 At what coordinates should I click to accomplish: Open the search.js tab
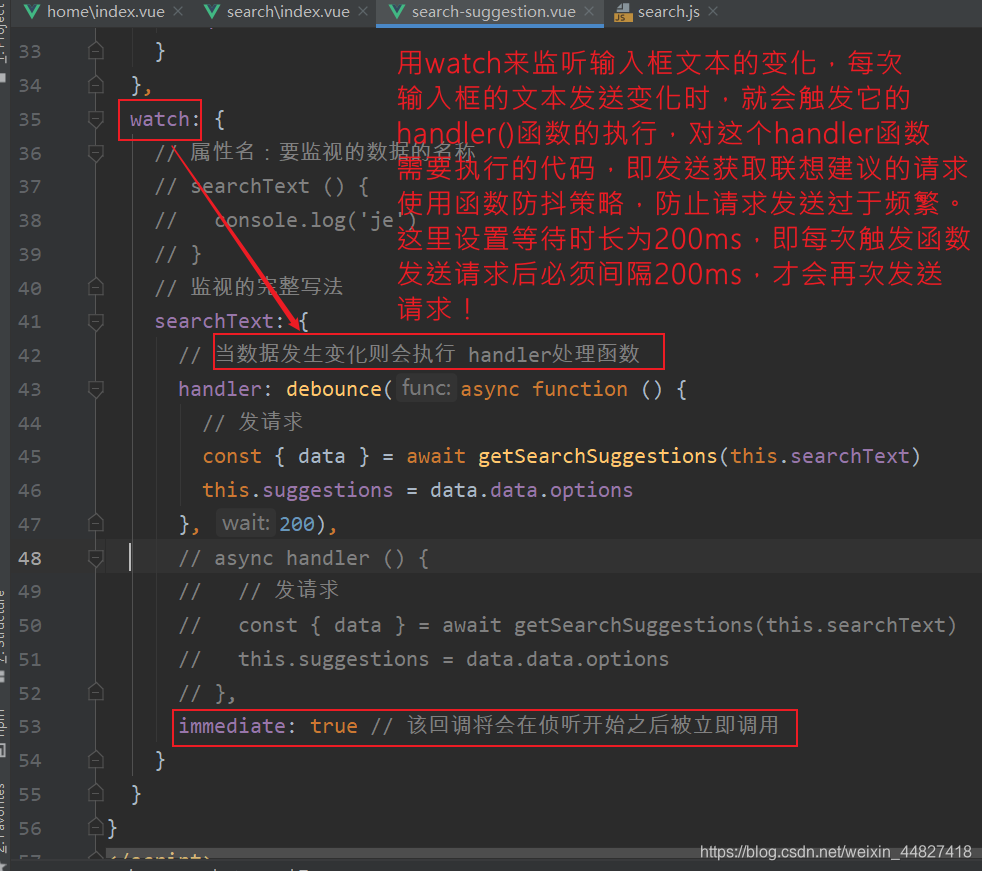668,12
